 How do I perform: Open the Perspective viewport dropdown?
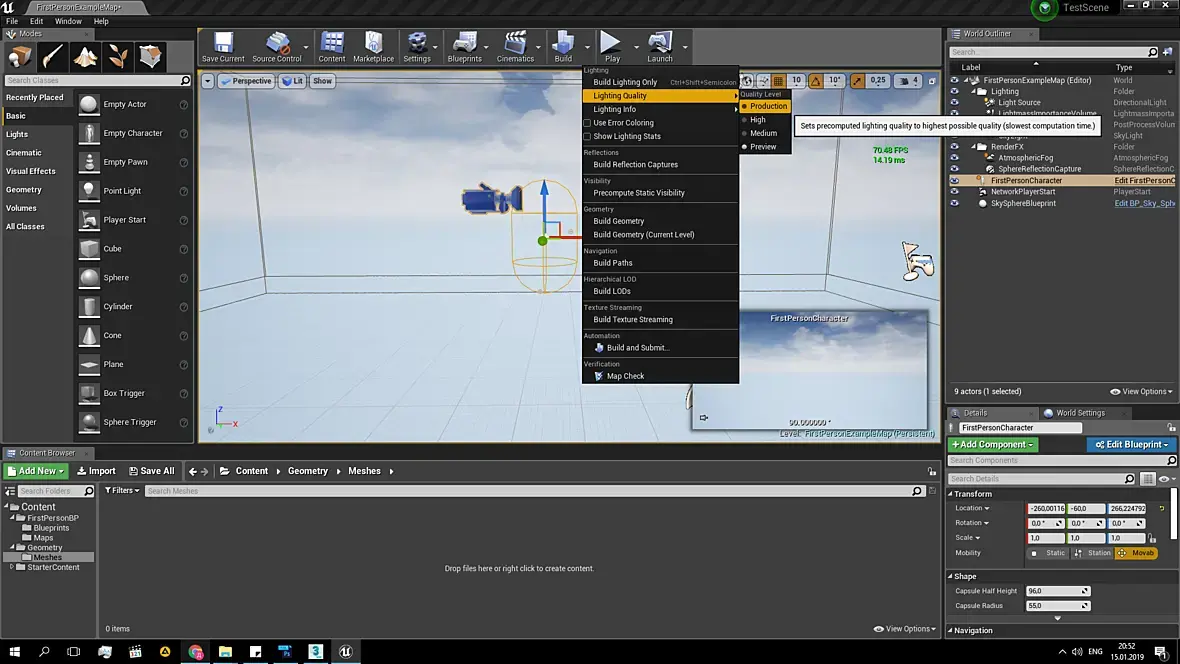coord(247,81)
